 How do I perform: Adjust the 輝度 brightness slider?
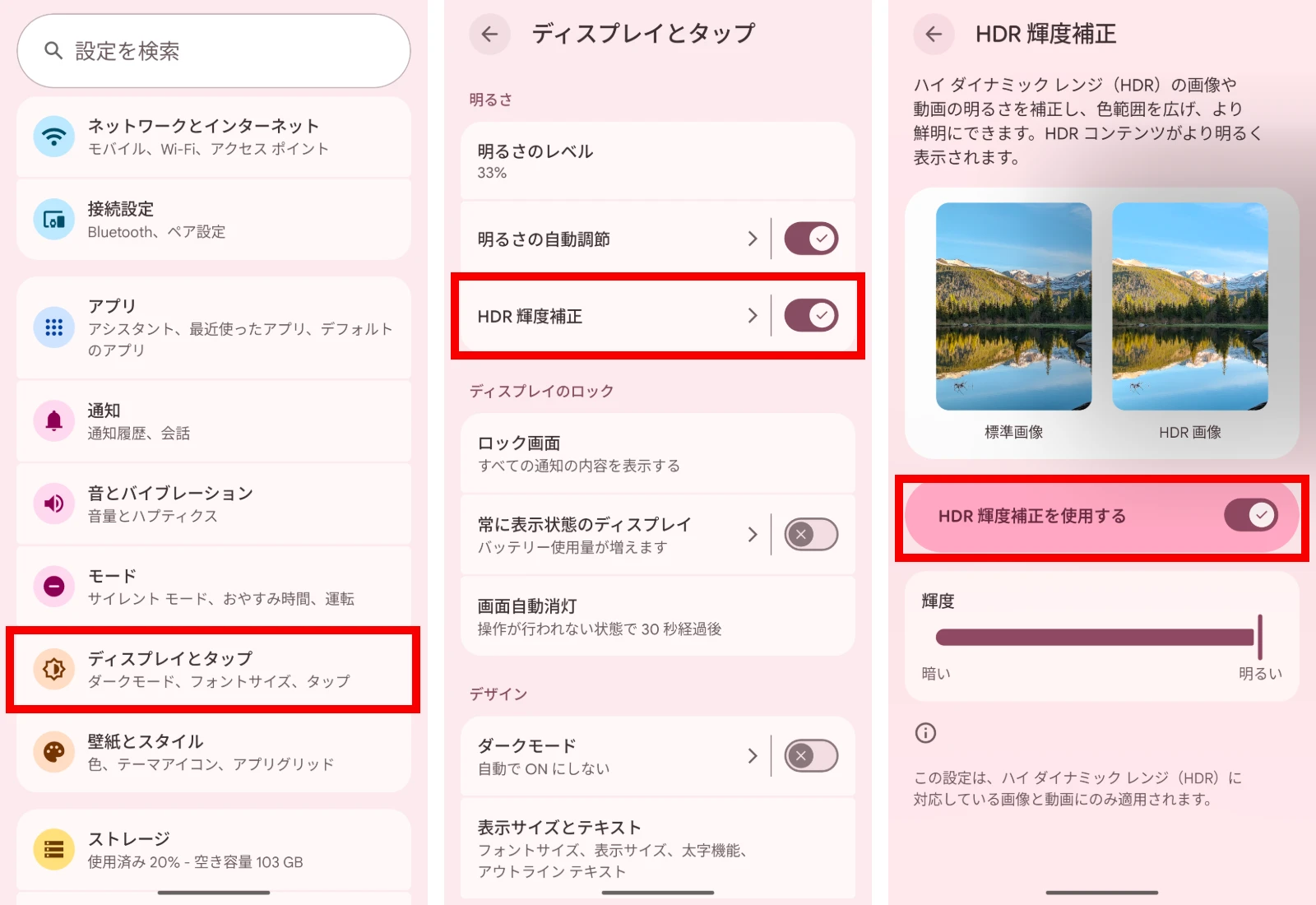click(1094, 637)
